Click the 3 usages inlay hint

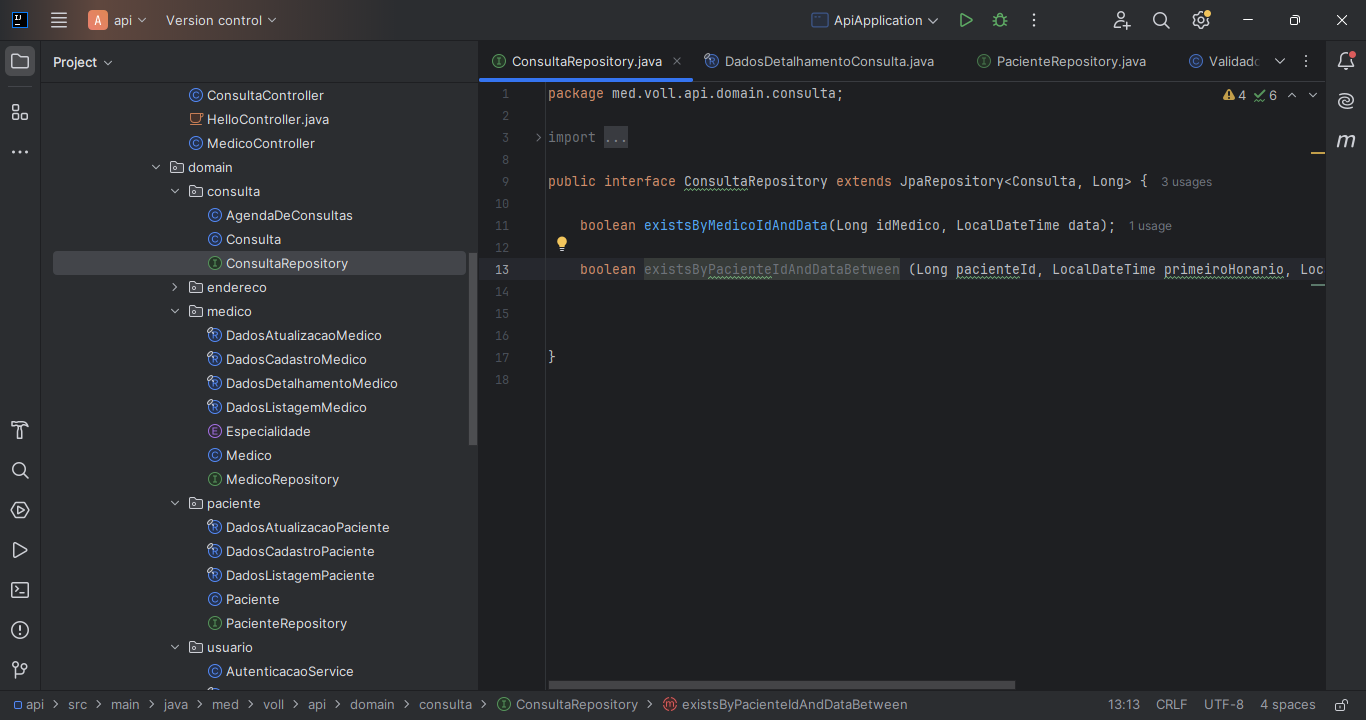point(1186,182)
